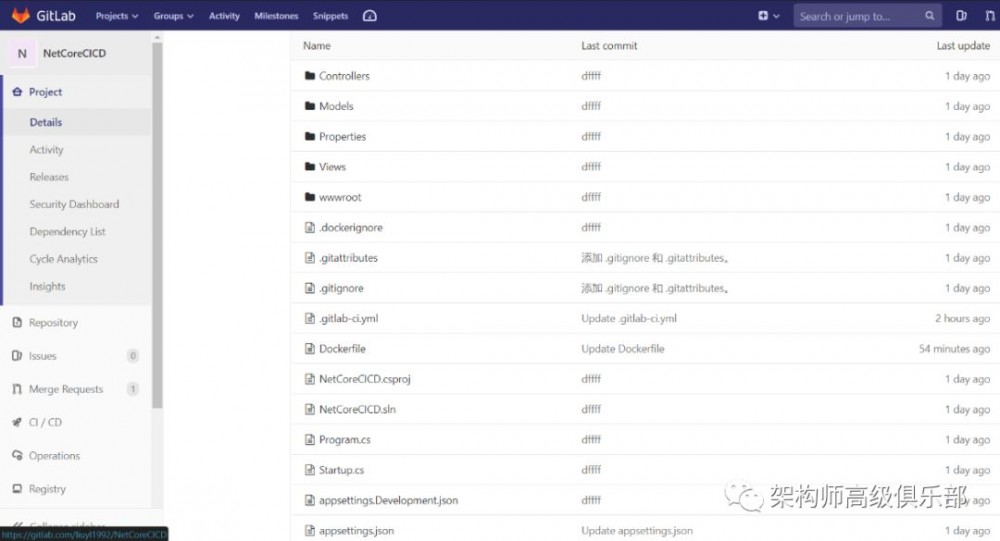Click the .dockerignore file icon
The image size is (1000, 541).
310,228
